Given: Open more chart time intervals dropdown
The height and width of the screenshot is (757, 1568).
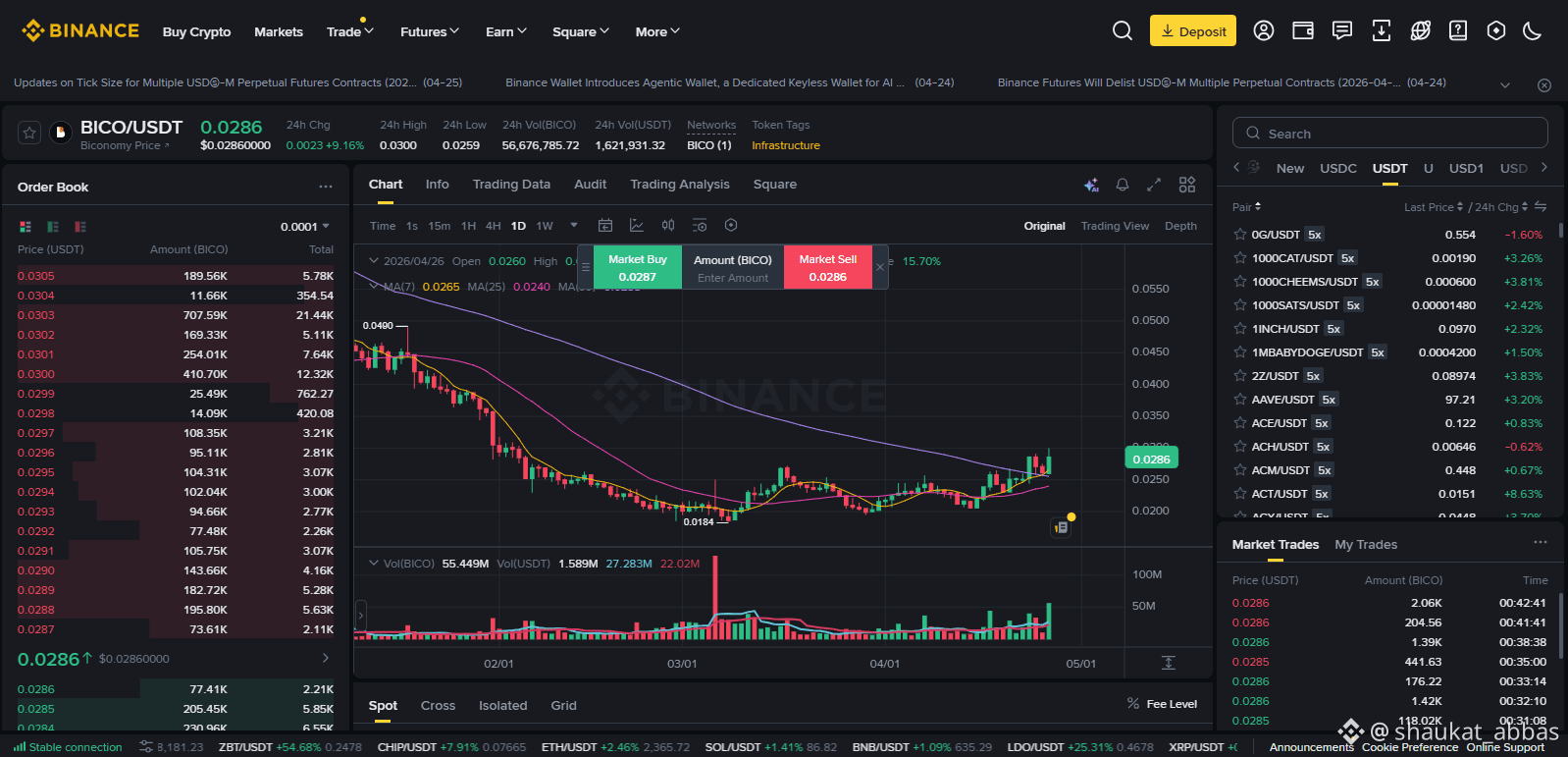Looking at the screenshot, I should point(574,226).
